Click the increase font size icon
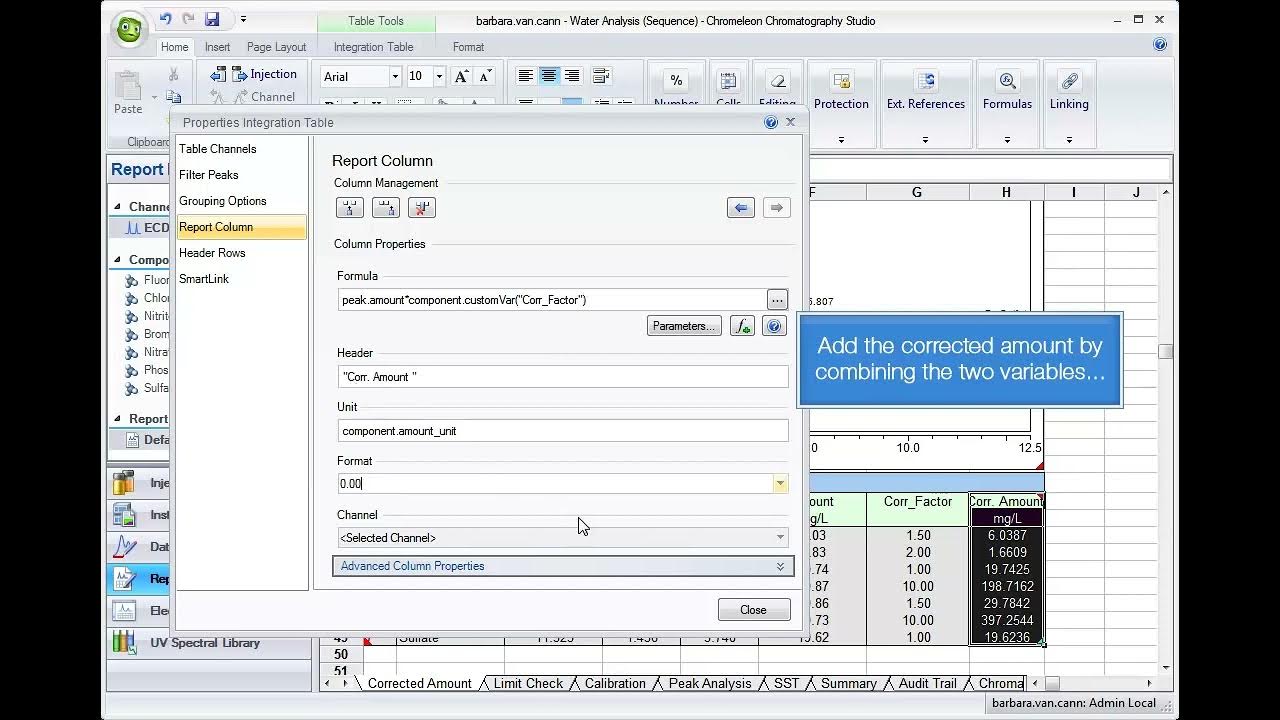1280x720 pixels. (x=461, y=77)
